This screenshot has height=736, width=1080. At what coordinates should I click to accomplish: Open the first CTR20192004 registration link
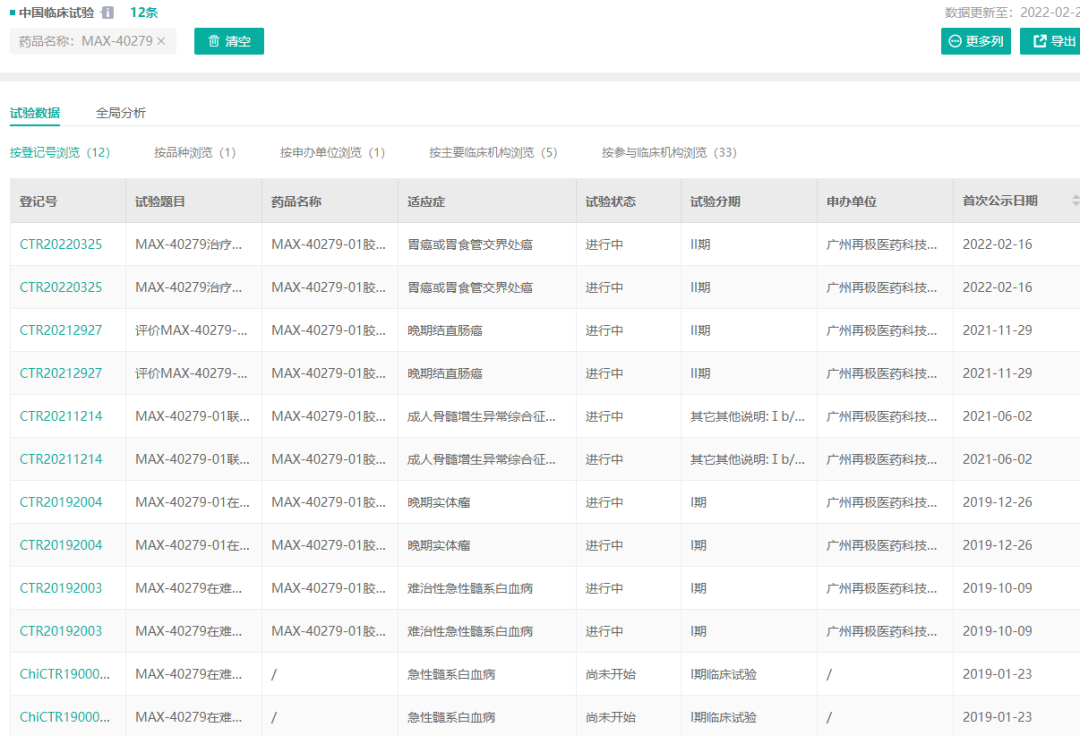click(x=61, y=502)
